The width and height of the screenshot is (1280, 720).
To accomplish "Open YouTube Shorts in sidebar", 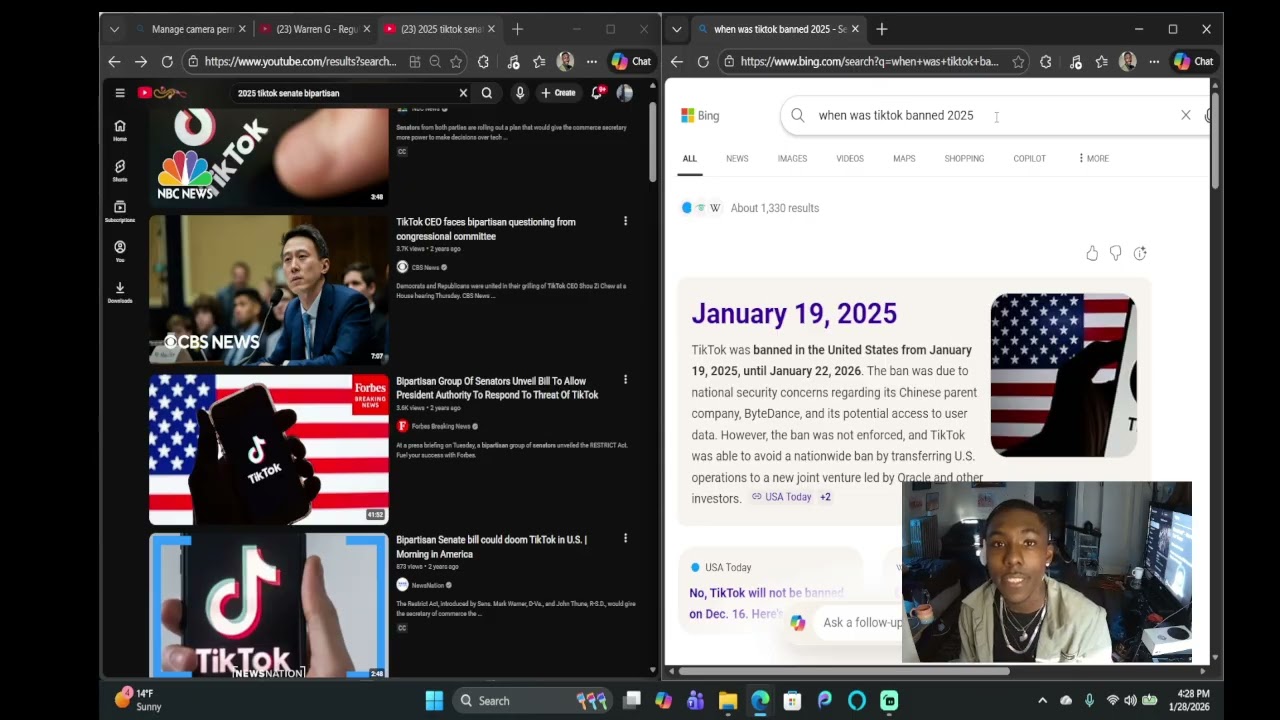I will pos(120,171).
